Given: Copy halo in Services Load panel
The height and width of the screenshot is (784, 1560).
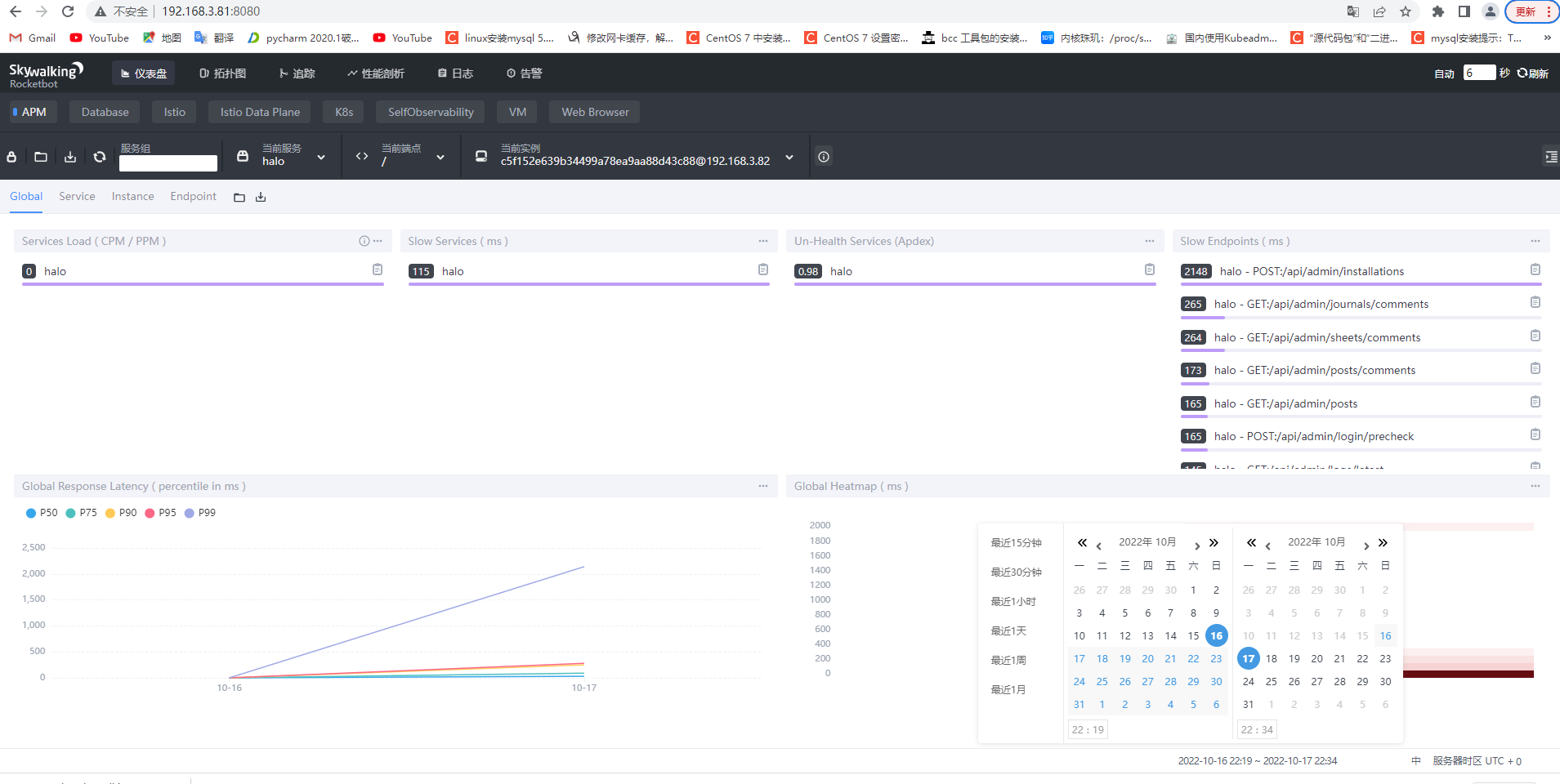Looking at the screenshot, I should (x=378, y=269).
